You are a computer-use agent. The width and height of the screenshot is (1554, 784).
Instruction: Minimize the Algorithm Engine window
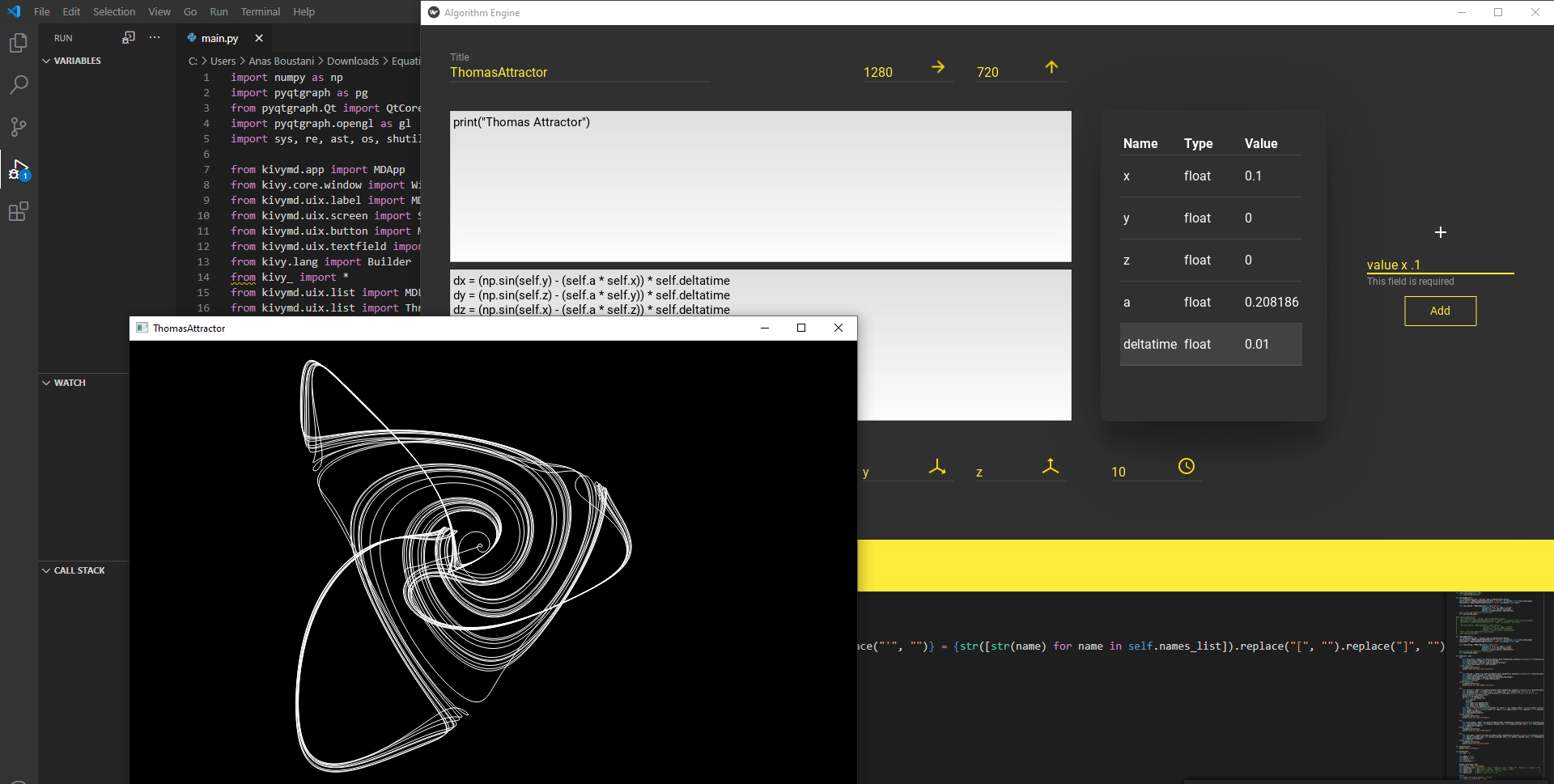pyautogui.click(x=1462, y=12)
